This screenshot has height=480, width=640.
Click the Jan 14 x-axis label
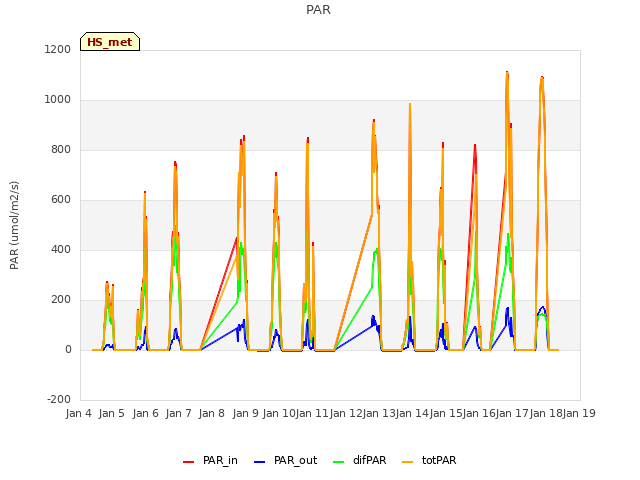[x=412, y=413]
